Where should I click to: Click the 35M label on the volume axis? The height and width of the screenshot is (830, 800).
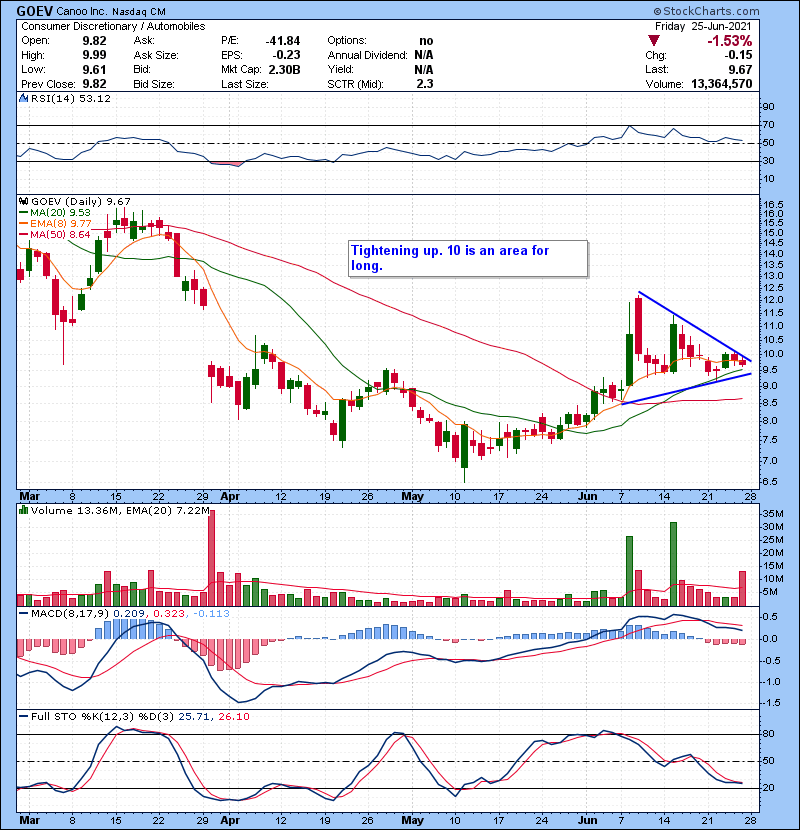[x=772, y=513]
